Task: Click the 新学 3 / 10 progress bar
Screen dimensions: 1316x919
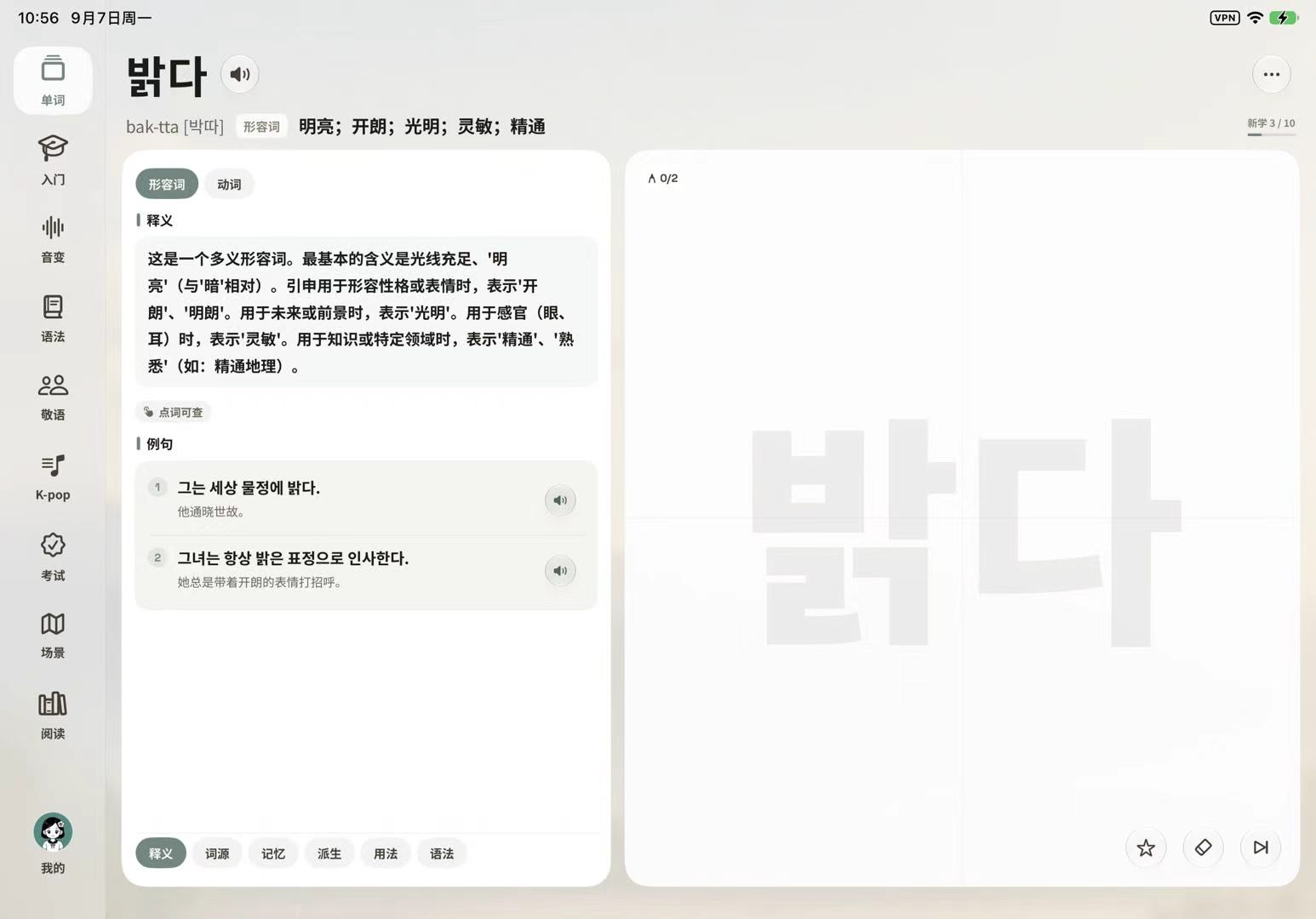Action: point(1271,128)
